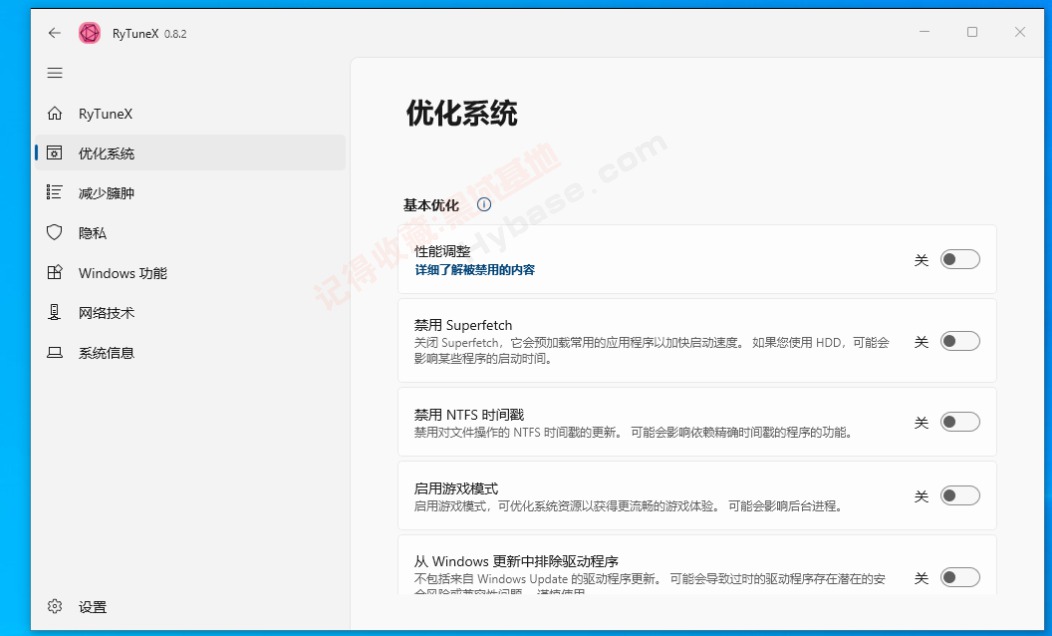Click the 基本优化 section label

[x=431, y=205]
